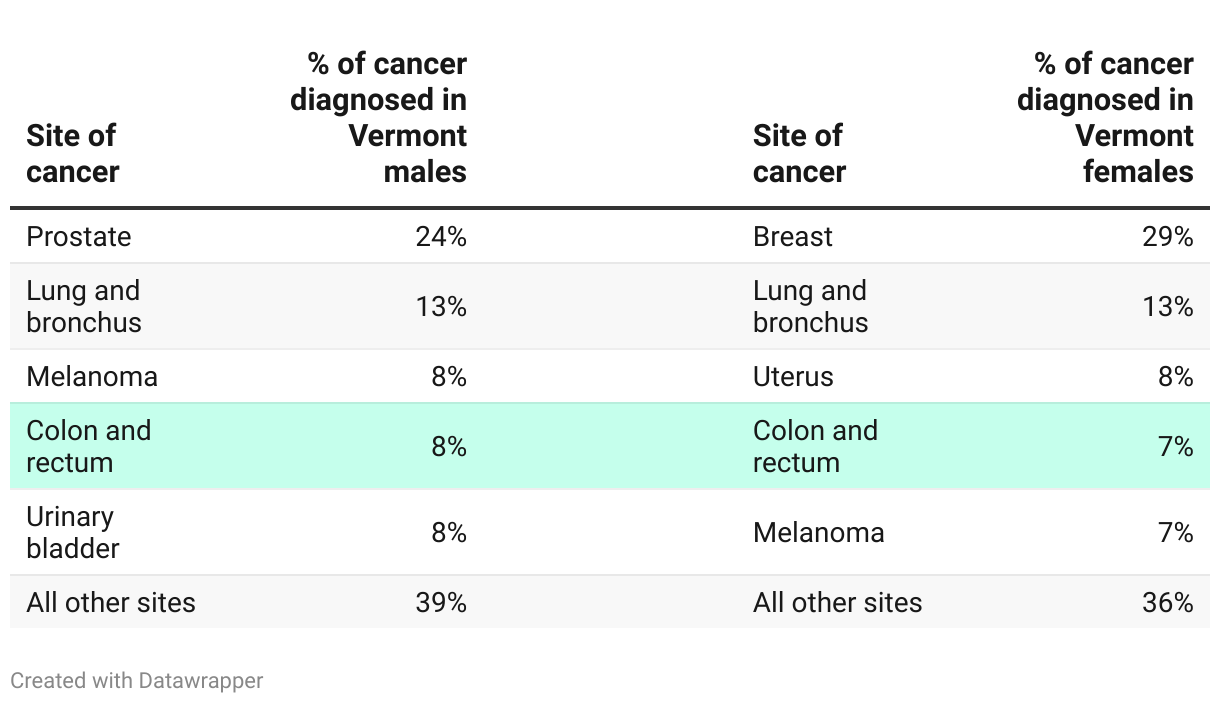Select the female 'Lung and bronchus' cell
Screen dimensions: 1220x704
pos(811,306)
